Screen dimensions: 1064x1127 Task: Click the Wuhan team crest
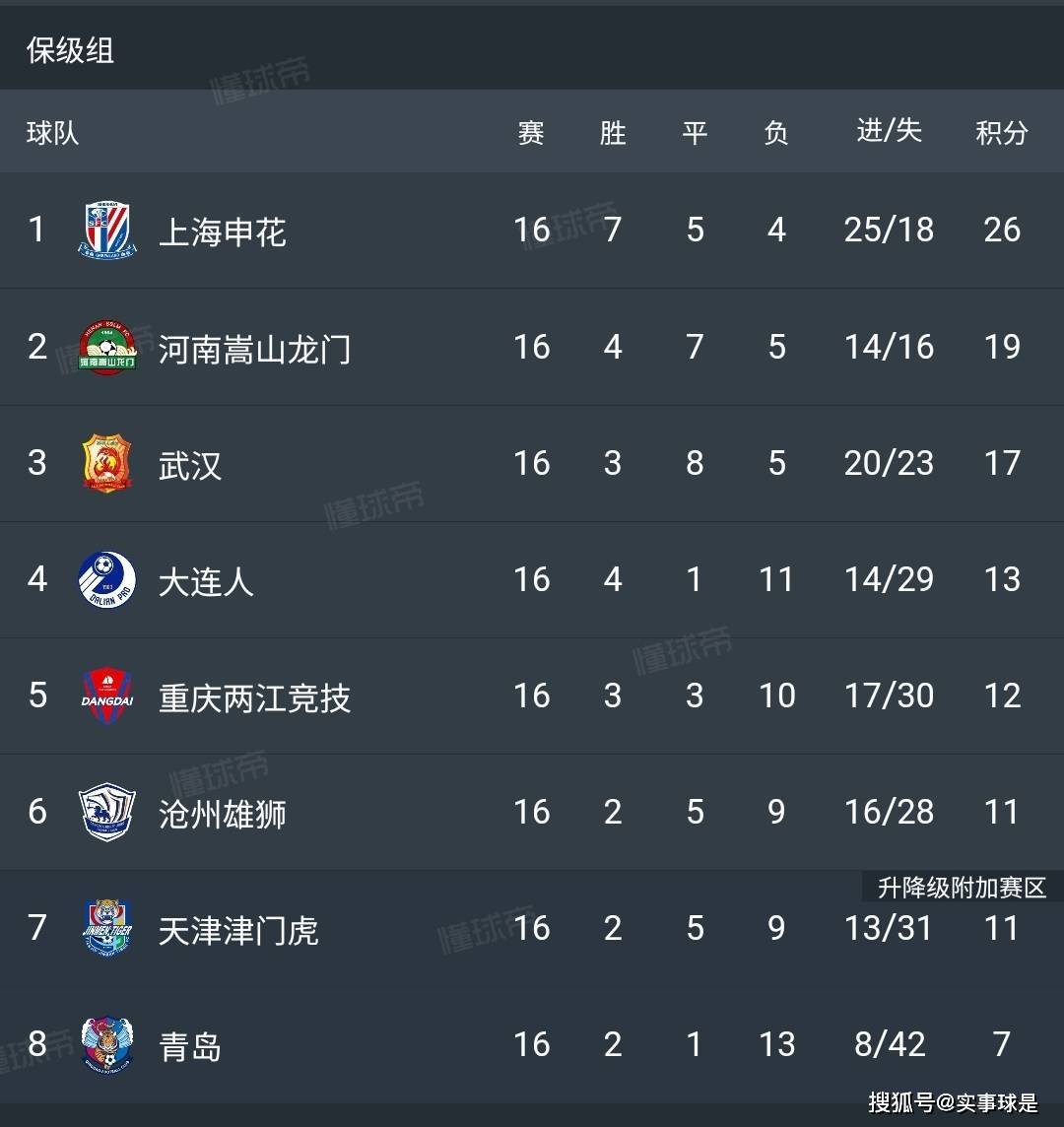click(106, 463)
